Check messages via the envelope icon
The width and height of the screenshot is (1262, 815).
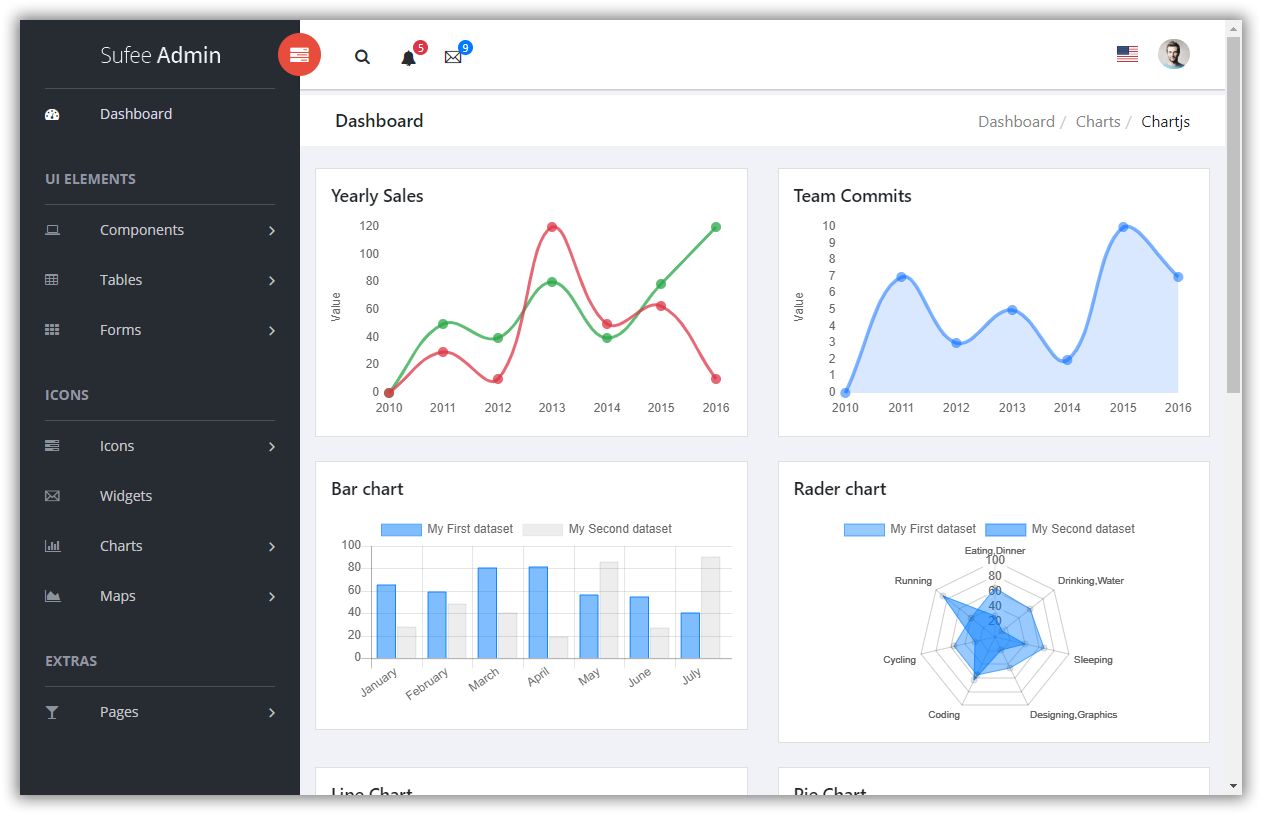coord(454,57)
